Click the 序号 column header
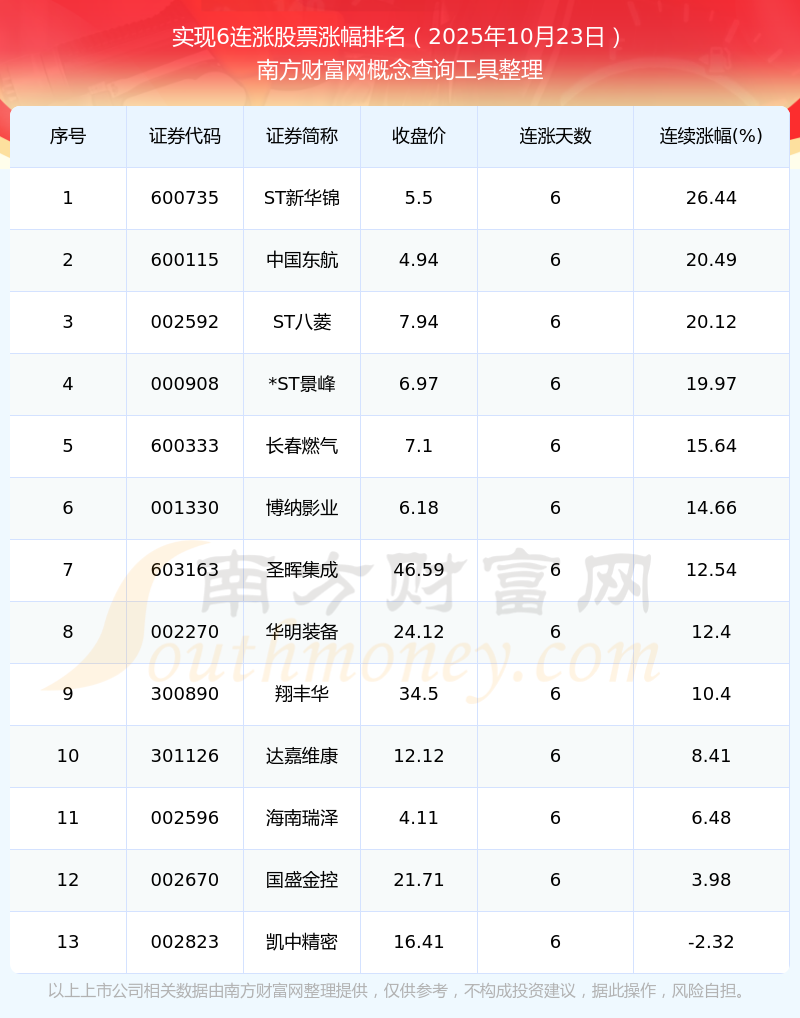800x1018 pixels. (x=68, y=136)
